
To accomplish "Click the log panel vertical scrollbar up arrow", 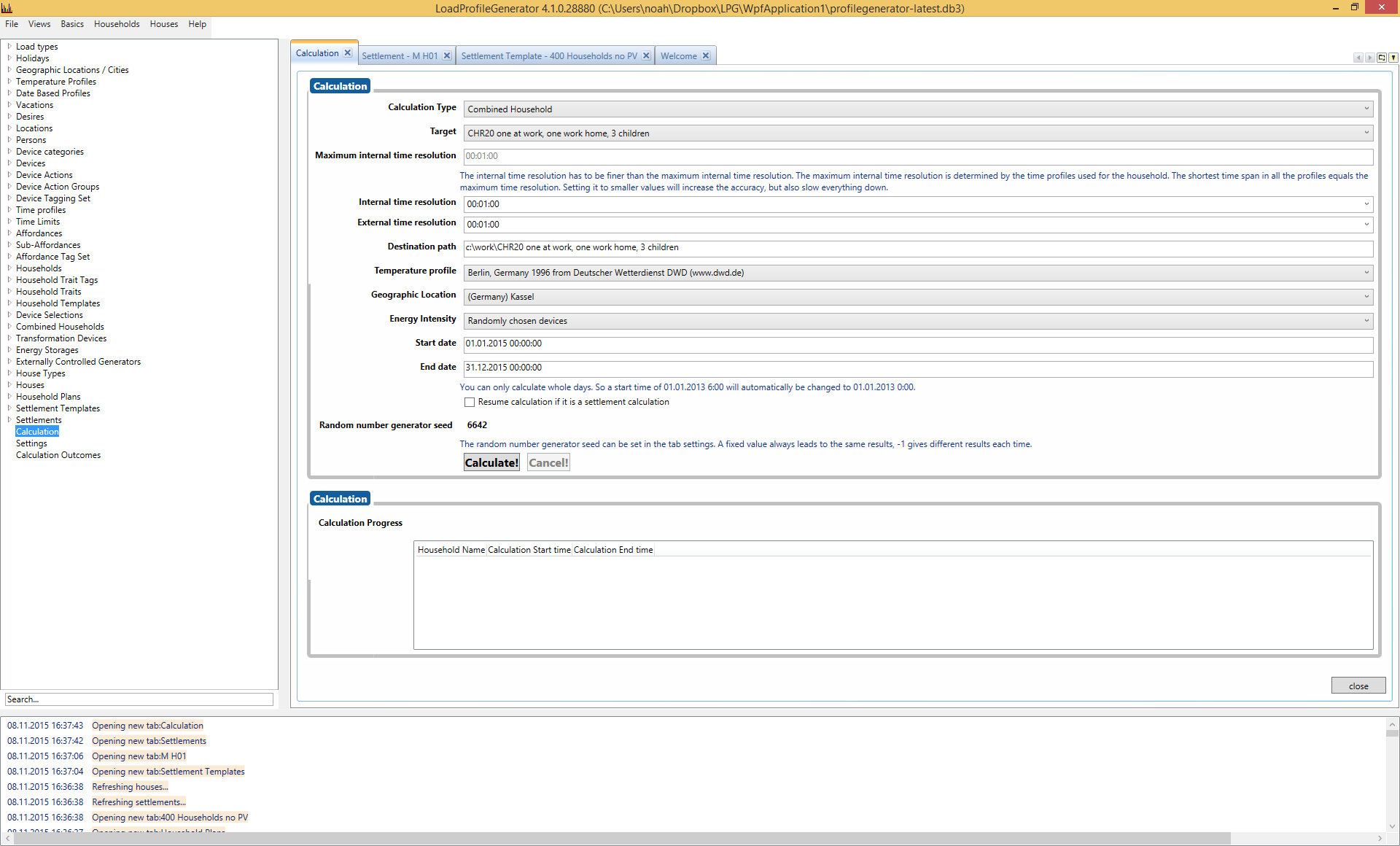I will [1392, 724].
